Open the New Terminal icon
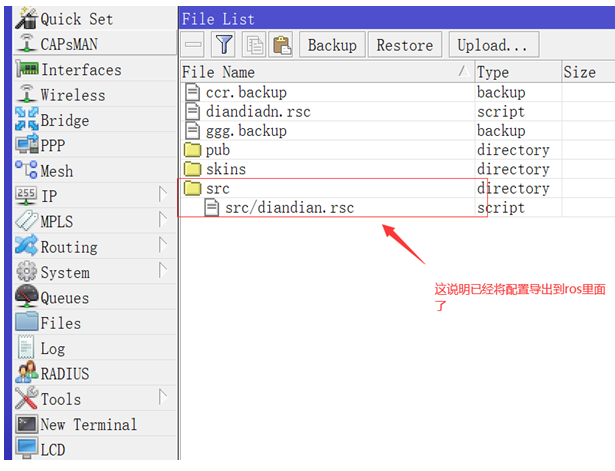 tap(26, 424)
